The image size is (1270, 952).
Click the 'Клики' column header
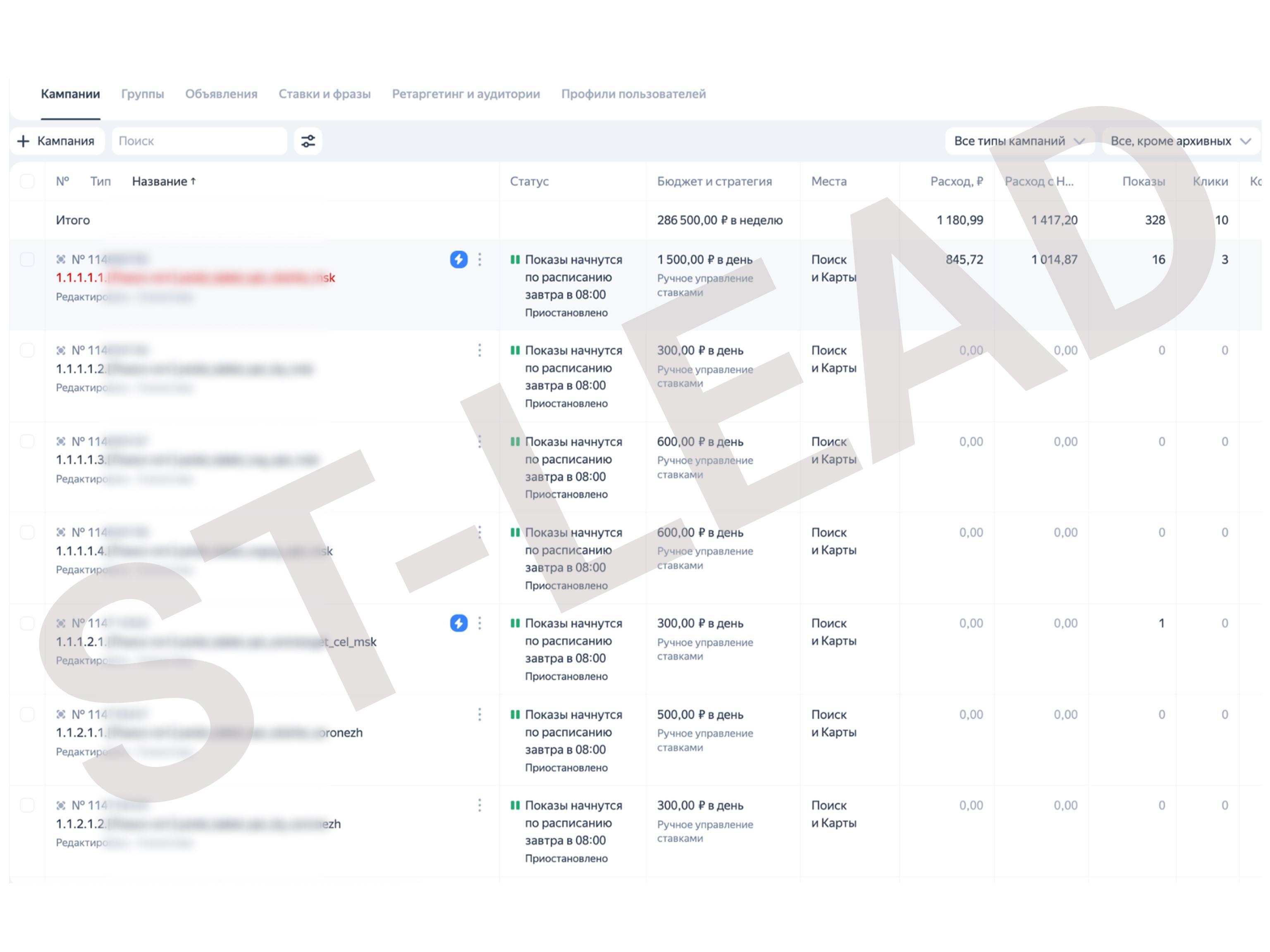point(1210,181)
